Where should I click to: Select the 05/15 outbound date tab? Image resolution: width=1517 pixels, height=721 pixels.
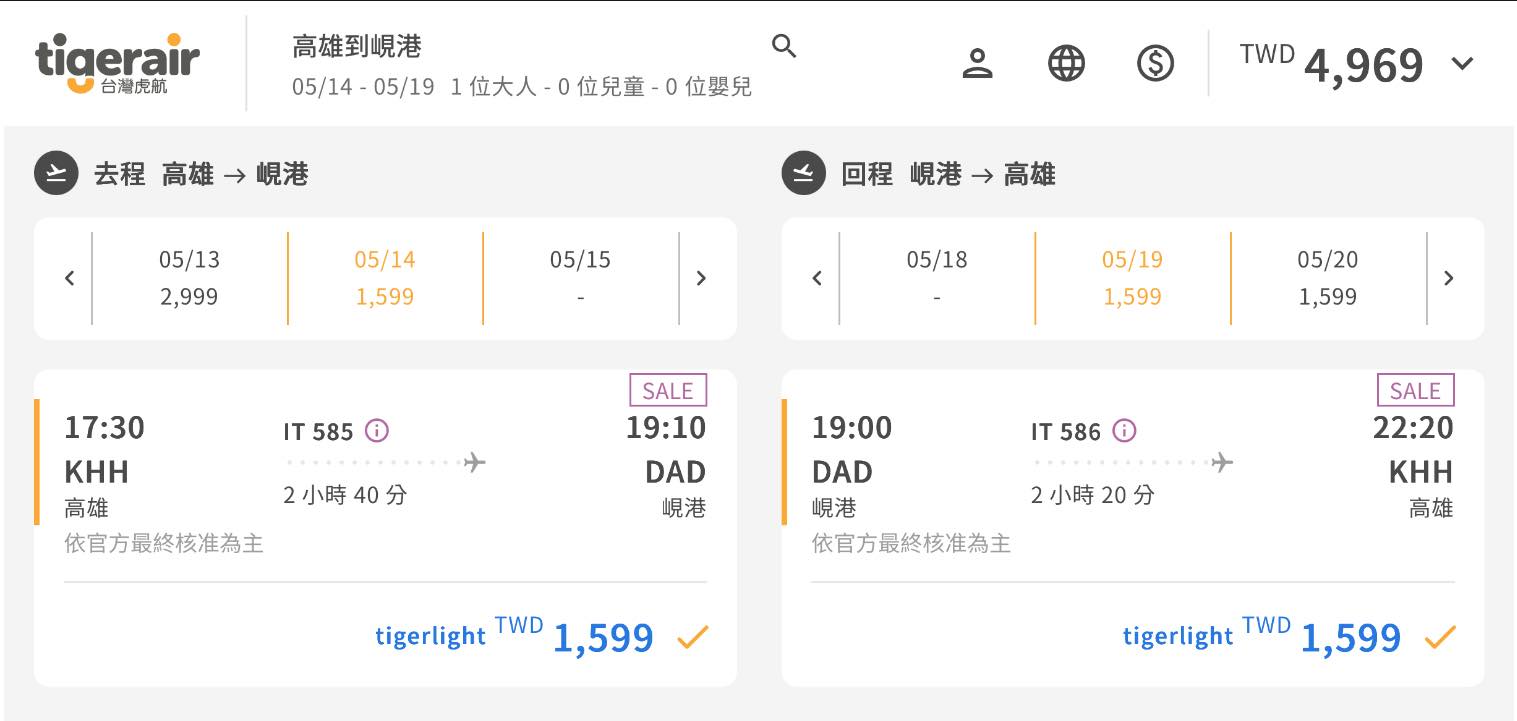(580, 278)
